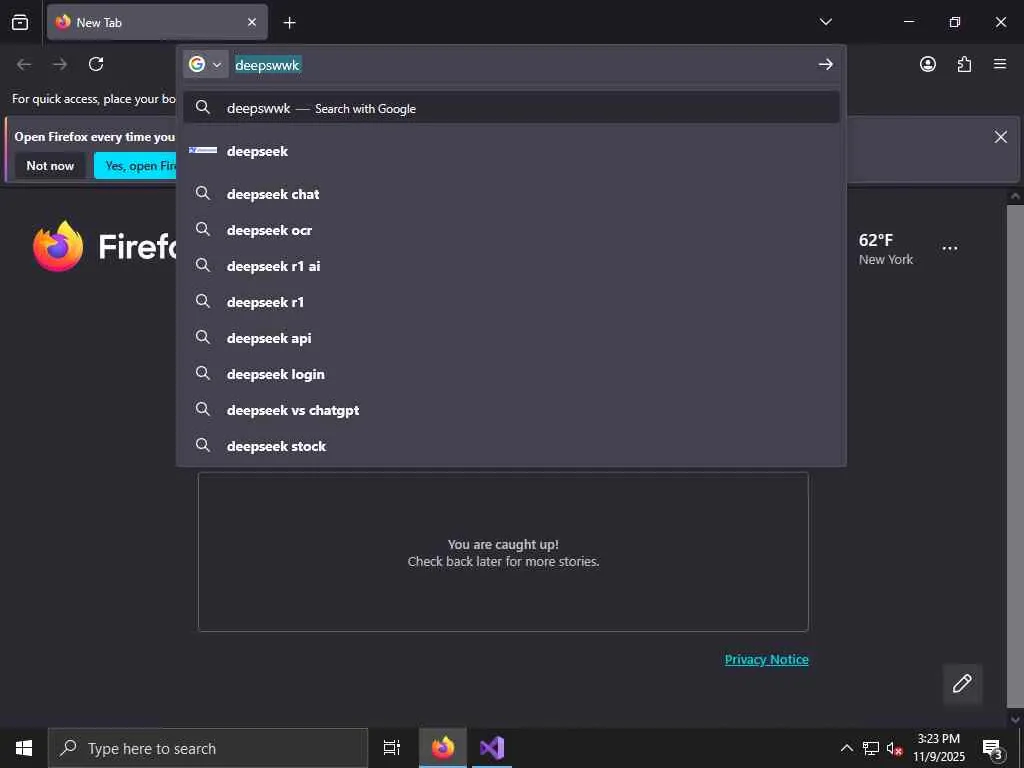Pick the 'deepseek chat' suggestion
The width and height of the screenshot is (1024, 768).
[x=511, y=194]
